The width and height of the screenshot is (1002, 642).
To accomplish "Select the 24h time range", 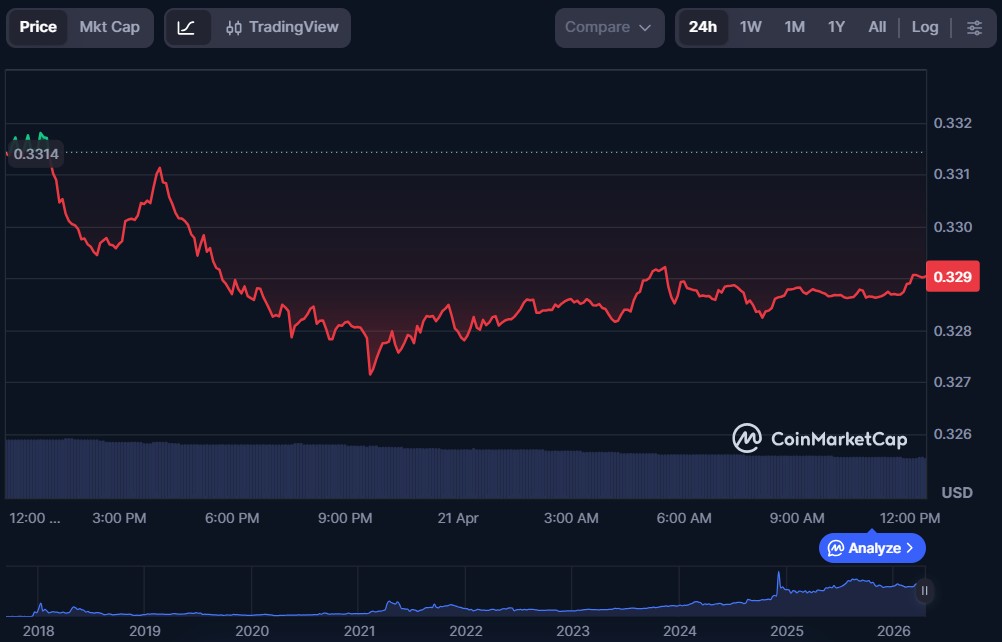I will tap(702, 27).
